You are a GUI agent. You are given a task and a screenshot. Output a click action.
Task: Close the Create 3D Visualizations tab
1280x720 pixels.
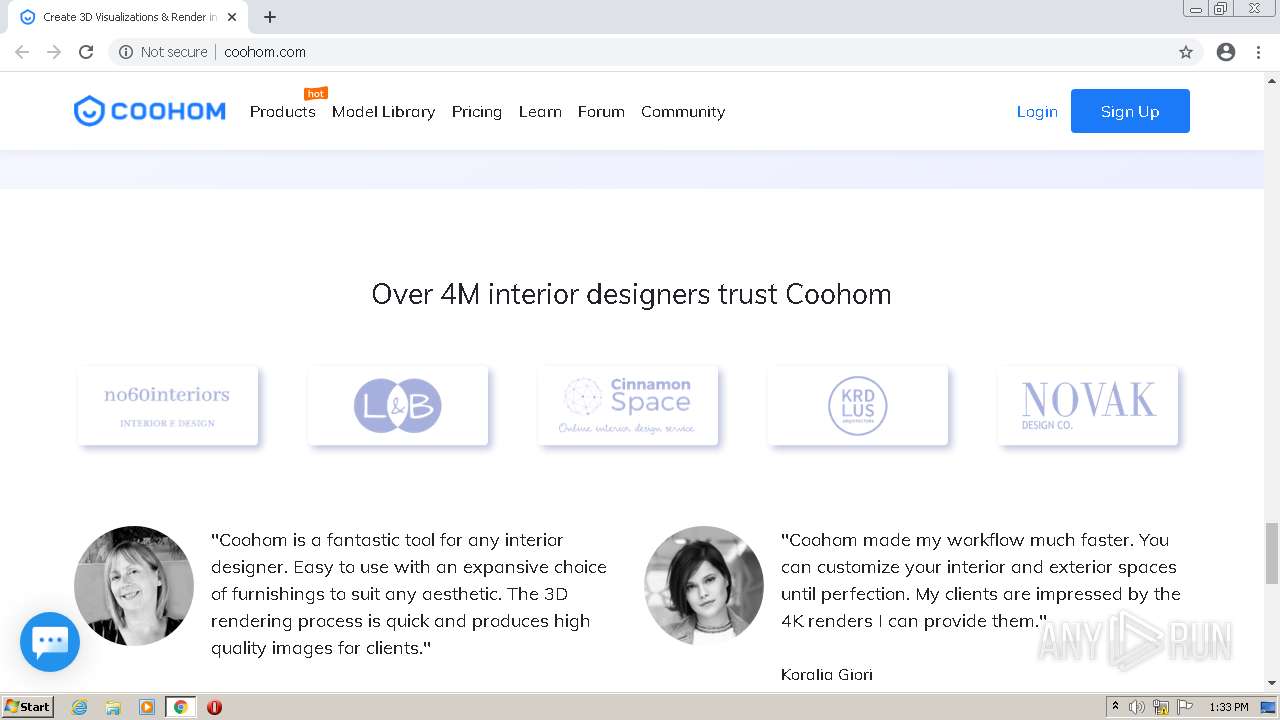pos(232,17)
